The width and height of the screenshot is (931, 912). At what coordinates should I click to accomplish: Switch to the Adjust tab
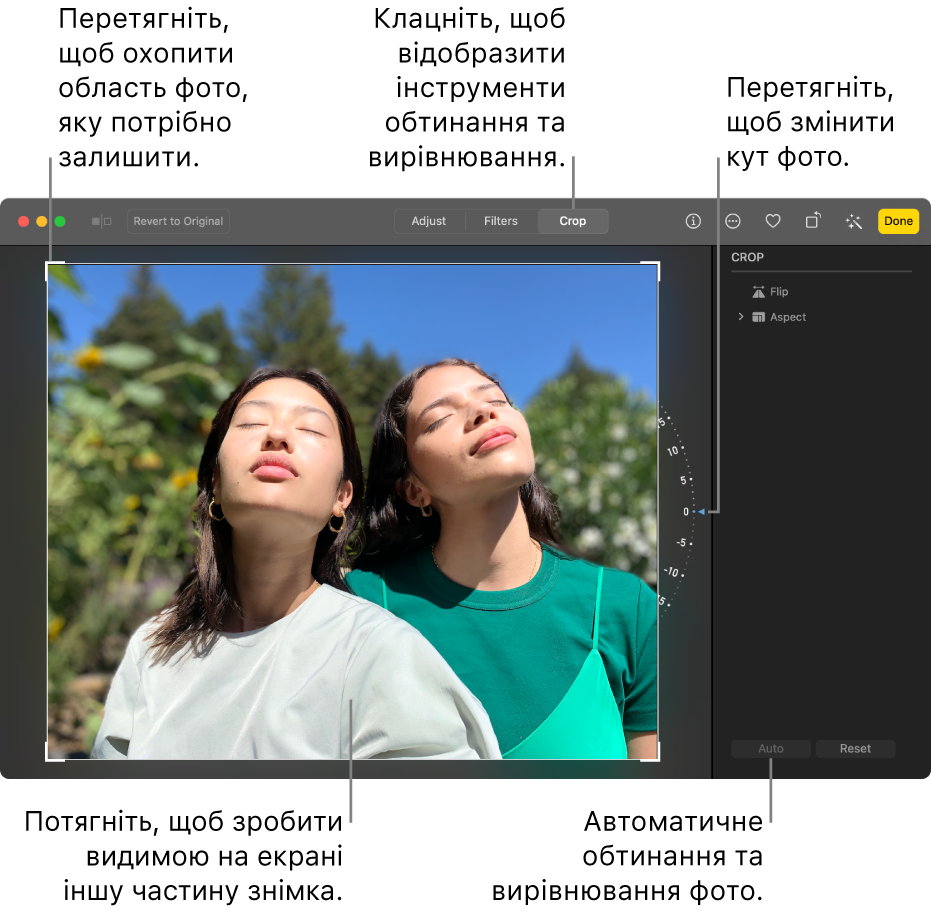(429, 221)
